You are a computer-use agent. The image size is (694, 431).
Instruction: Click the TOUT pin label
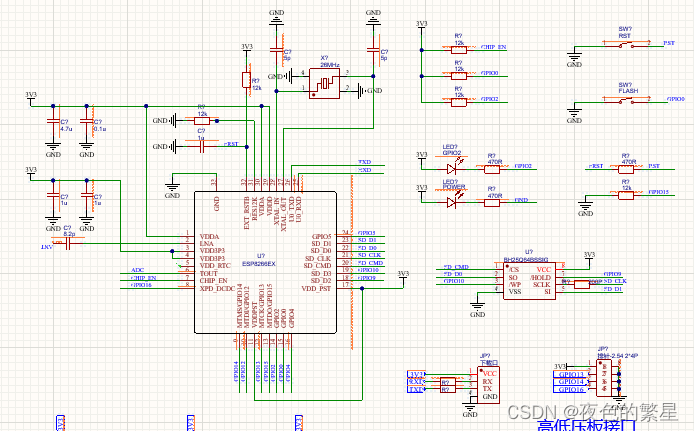[208, 273]
